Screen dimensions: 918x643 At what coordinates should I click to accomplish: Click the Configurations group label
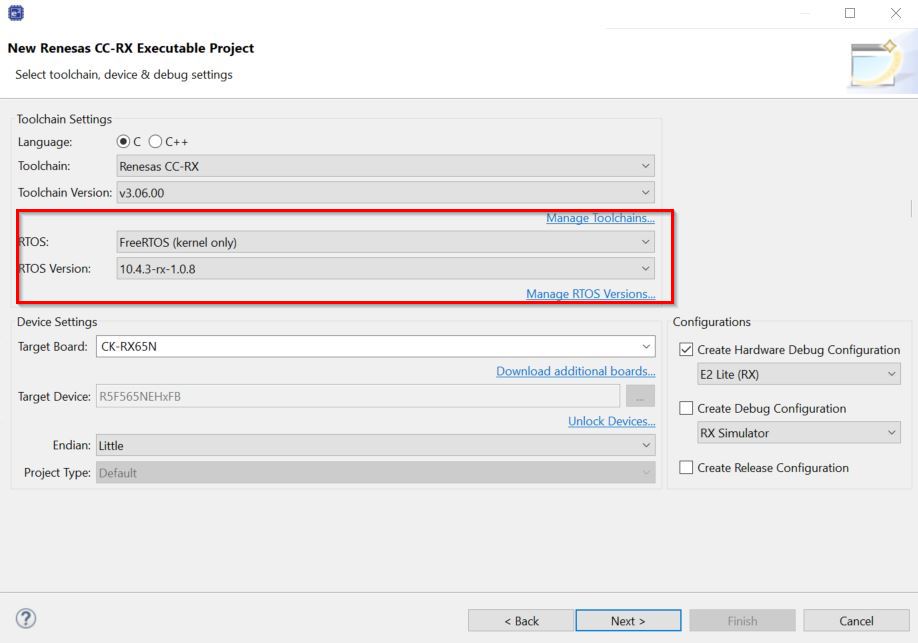point(711,322)
